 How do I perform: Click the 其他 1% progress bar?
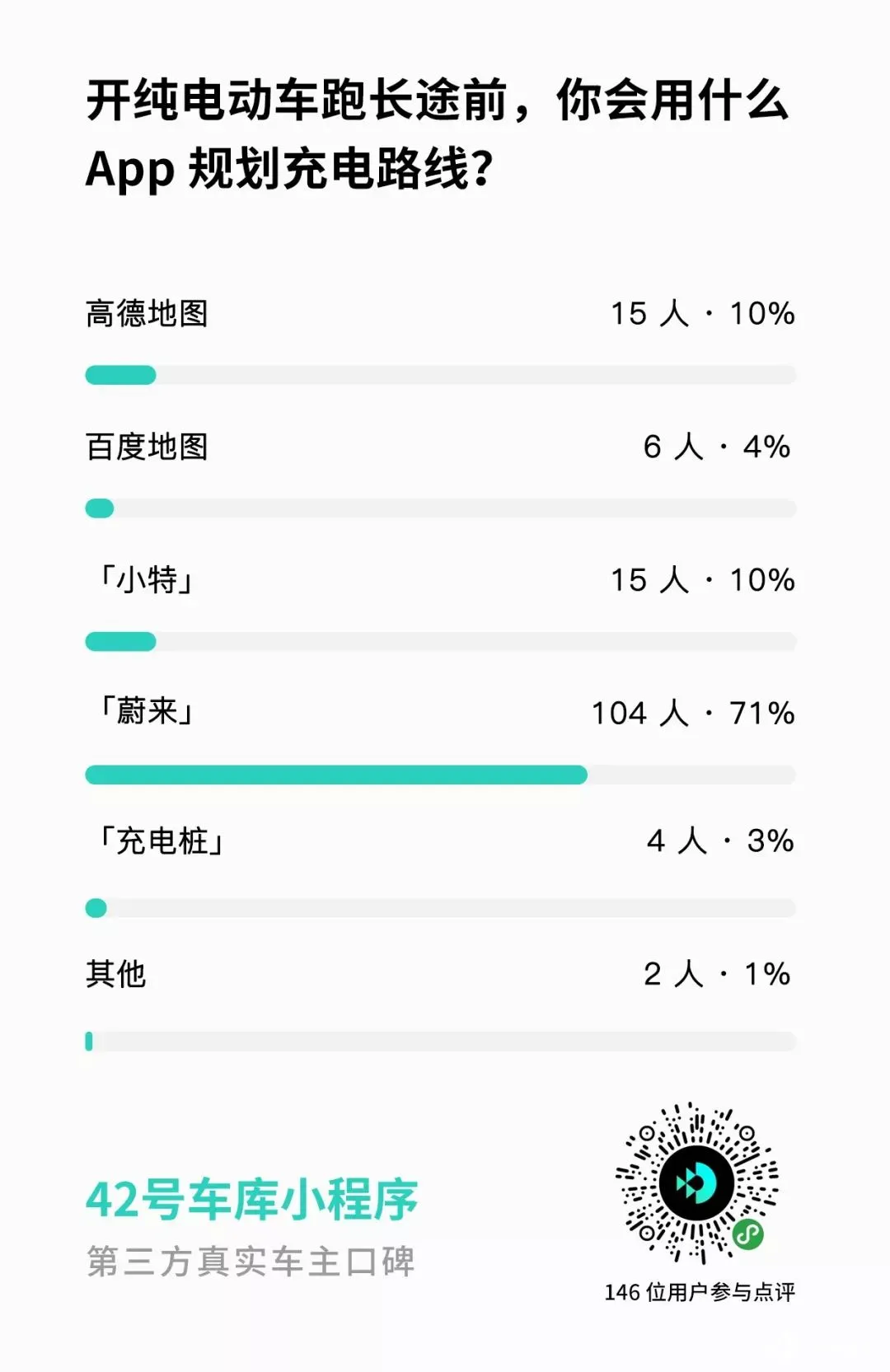441,1042
